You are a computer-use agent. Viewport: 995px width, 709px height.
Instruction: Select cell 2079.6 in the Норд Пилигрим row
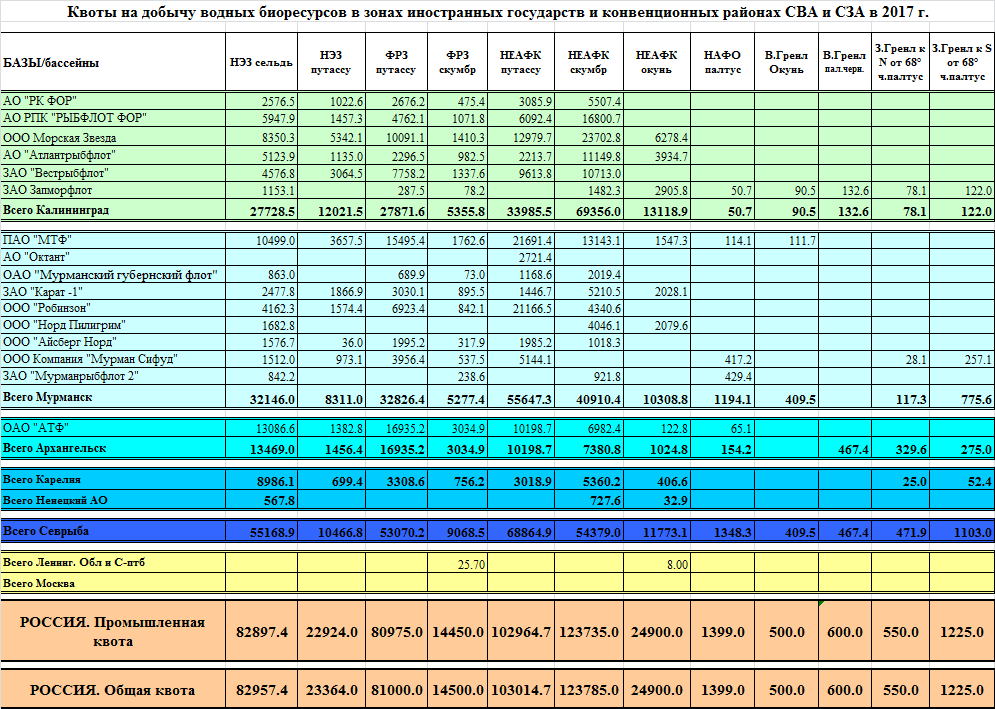tap(657, 325)
